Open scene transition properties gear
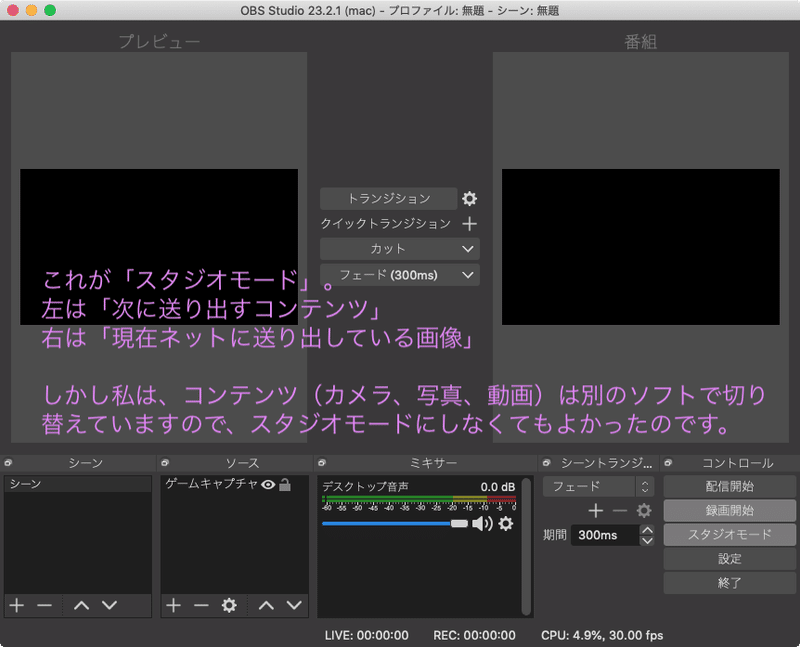The width and height of the screenshot is (800, 647). (x=644, y=510)
